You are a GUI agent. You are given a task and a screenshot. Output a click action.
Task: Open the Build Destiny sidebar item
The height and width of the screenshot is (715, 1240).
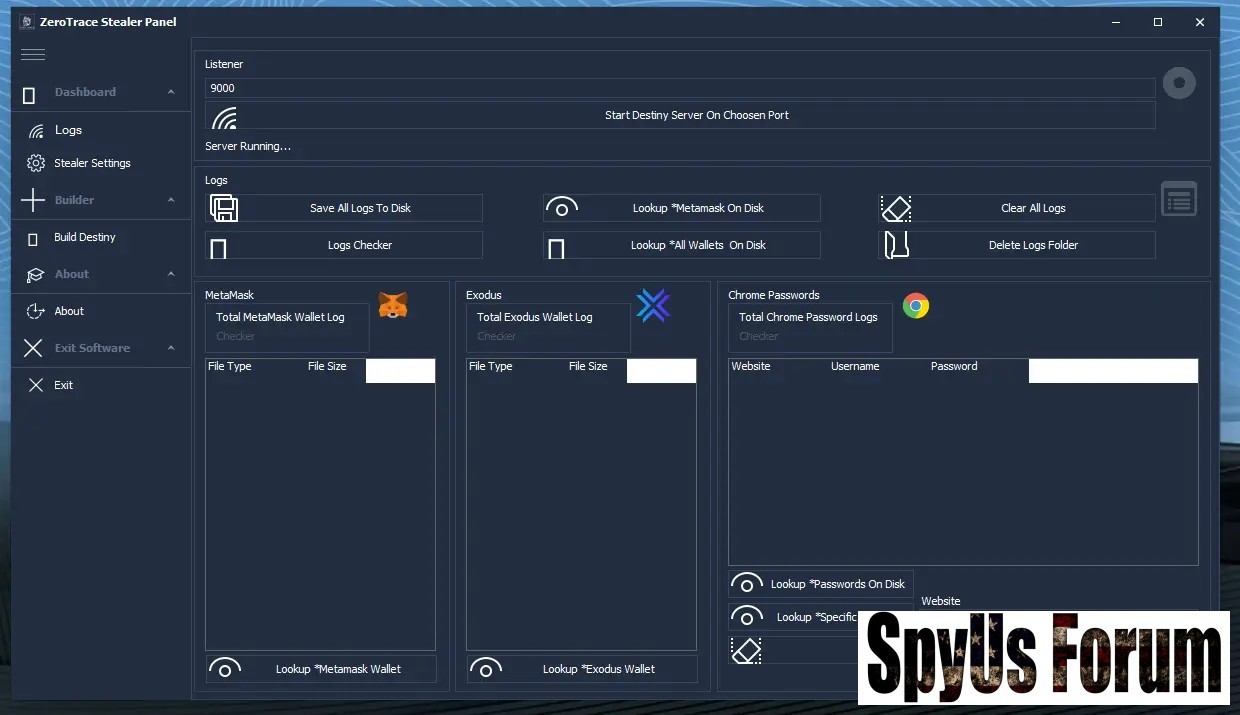[85, 237]
